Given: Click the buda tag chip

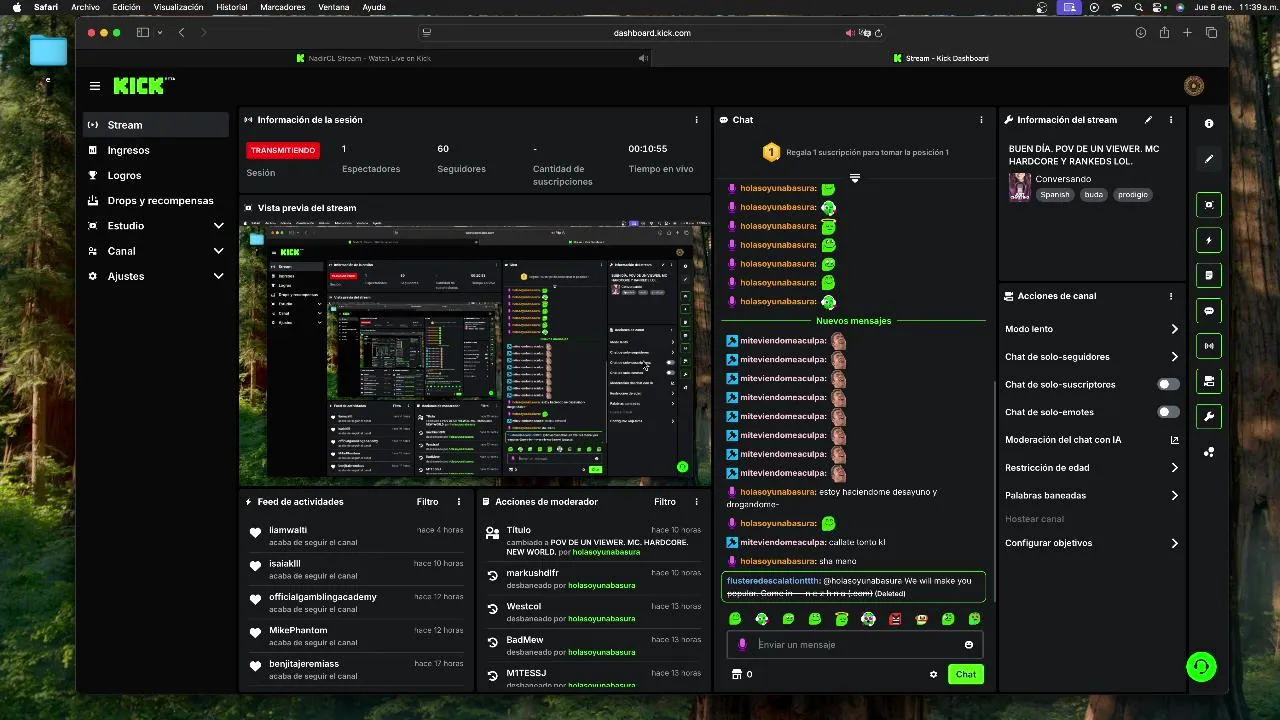Looking at the screenshot, I should click(1093, 195).
